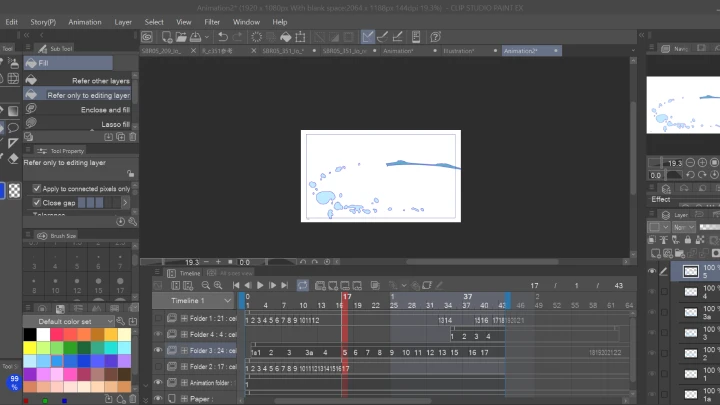Expand Close gap options arrow

(124, 202)
